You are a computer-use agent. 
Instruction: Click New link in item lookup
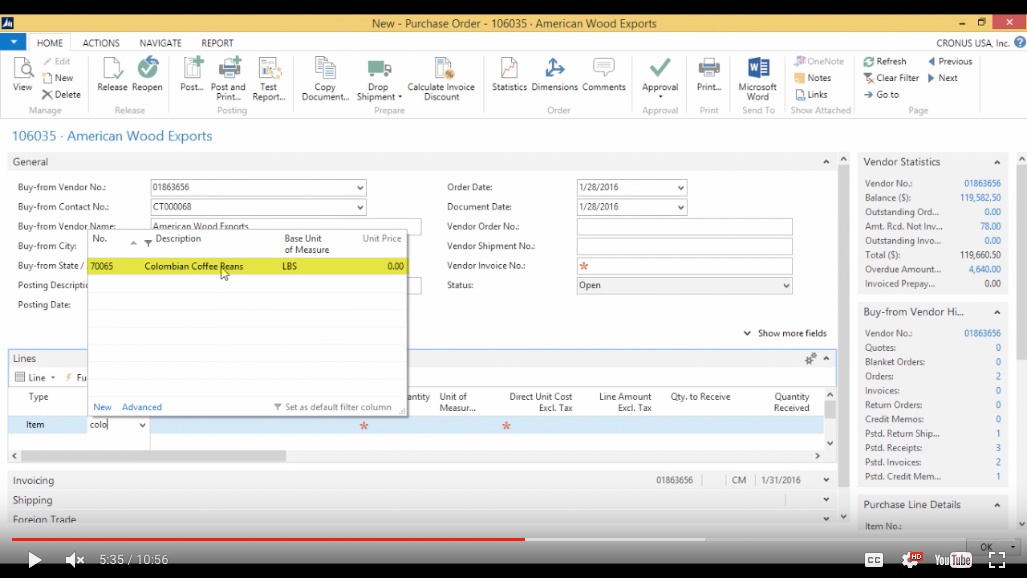tap(102, 407)
